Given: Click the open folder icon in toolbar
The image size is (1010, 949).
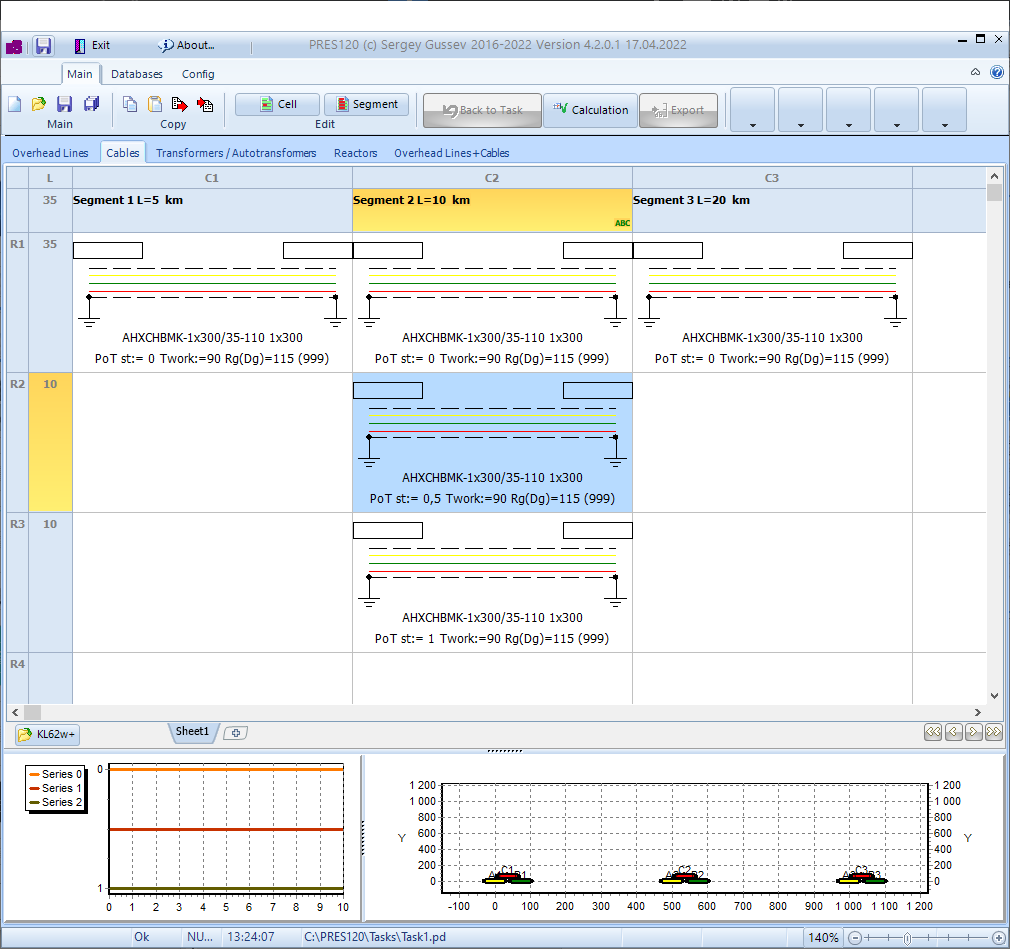Looking at the screenshot, I should pyautogui.click(x=39, y=104).
